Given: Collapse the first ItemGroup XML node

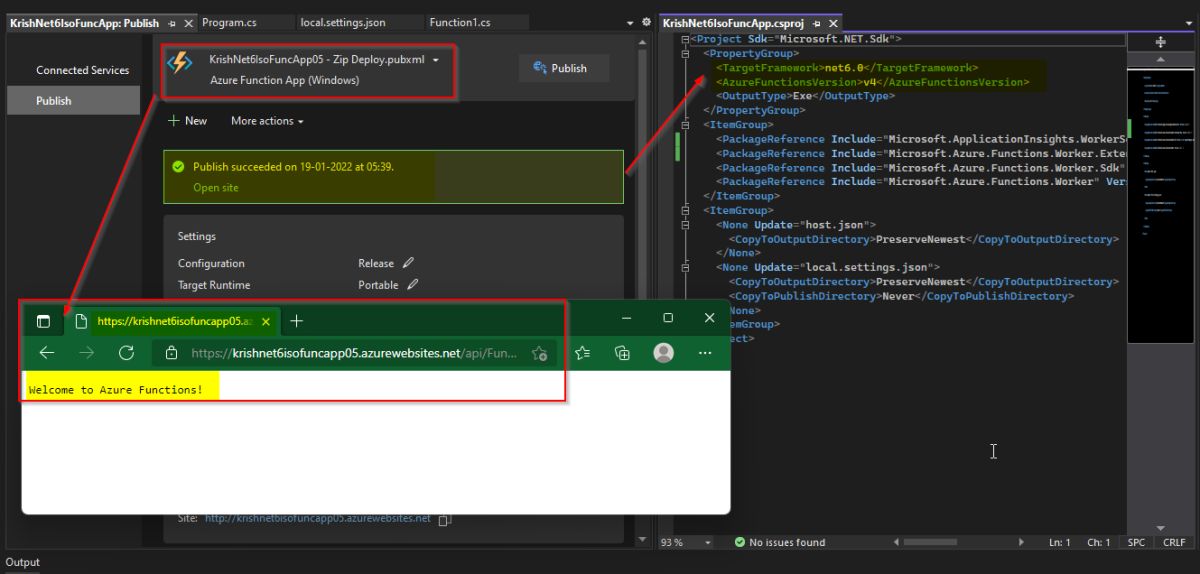Looking at the screenshot, I should tap(685, 125).
